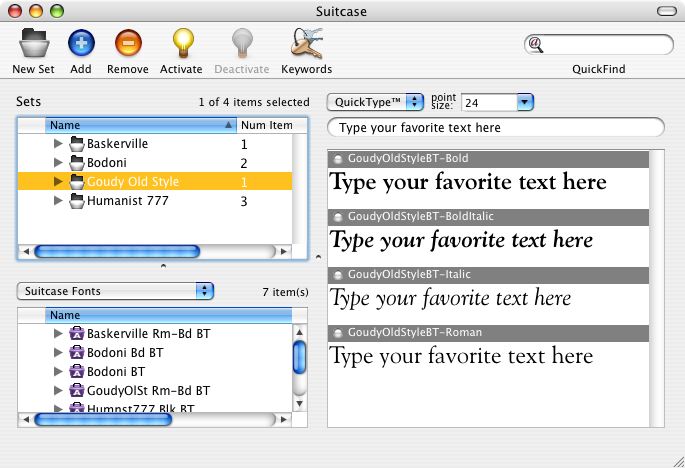Viewport: 685px width, 468px height.
Task: Expand the Bodoni set
Action: click(x=58, y=163)
